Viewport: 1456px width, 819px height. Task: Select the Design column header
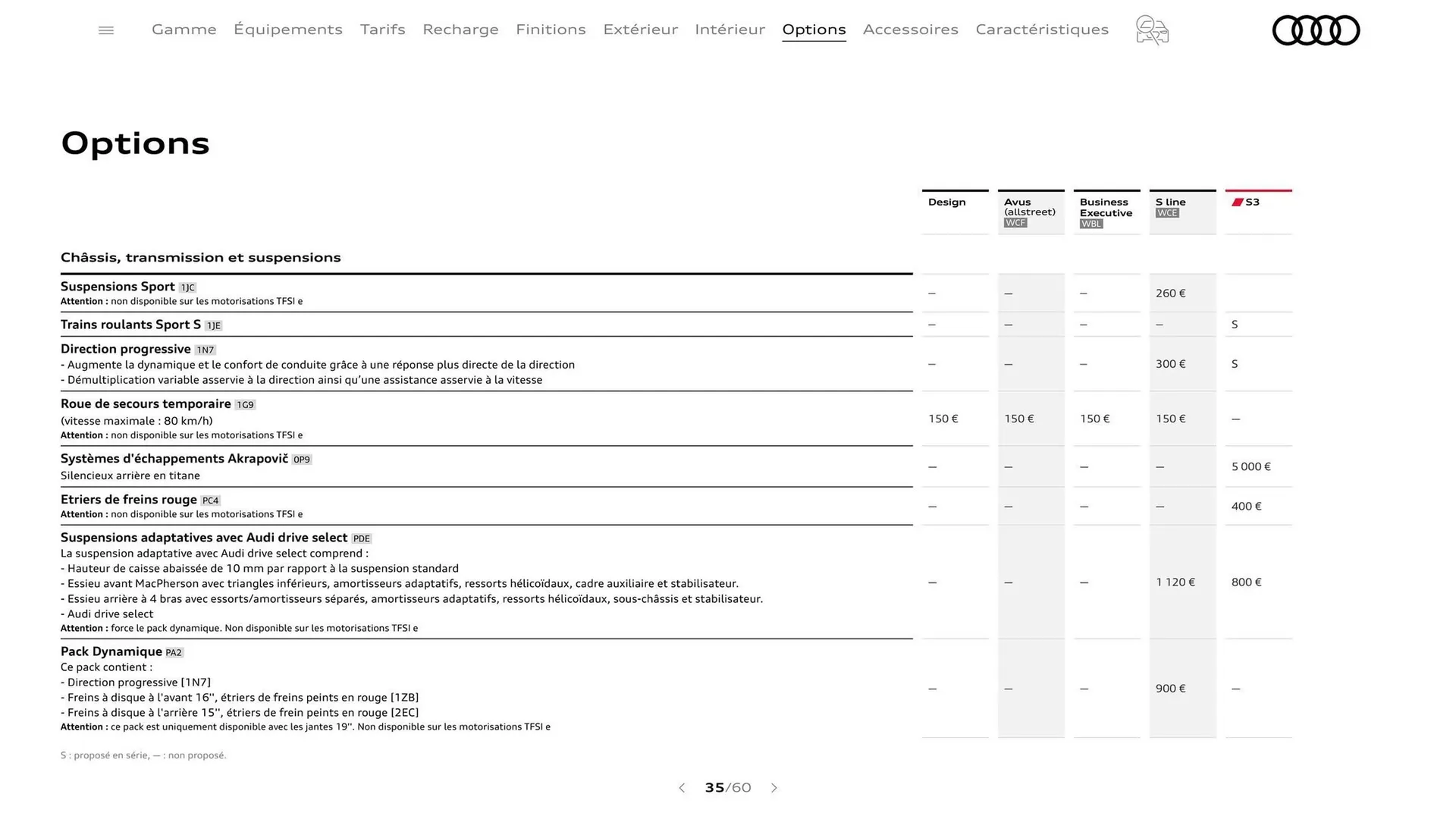click(946, 202)
